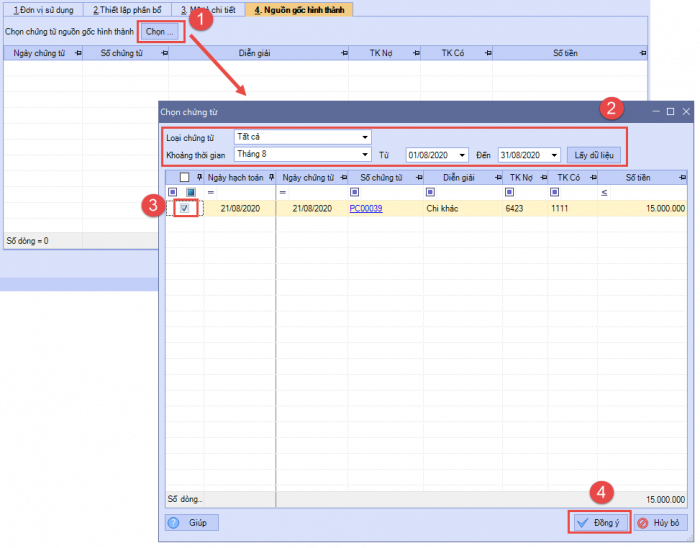The image size is (700, 548).
Task: Confirm selection with Đồng ý button
Action: (x=599, y=522)
